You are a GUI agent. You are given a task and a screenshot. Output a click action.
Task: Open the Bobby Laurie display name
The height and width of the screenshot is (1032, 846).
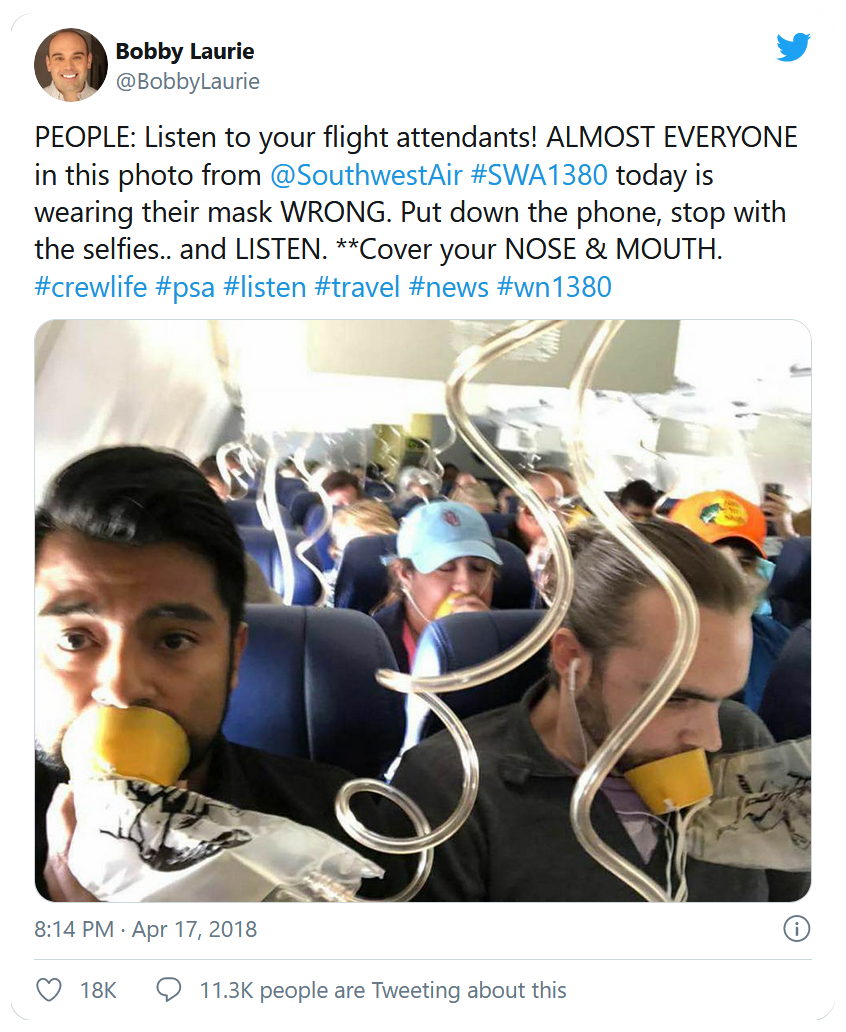pos(185,51)
